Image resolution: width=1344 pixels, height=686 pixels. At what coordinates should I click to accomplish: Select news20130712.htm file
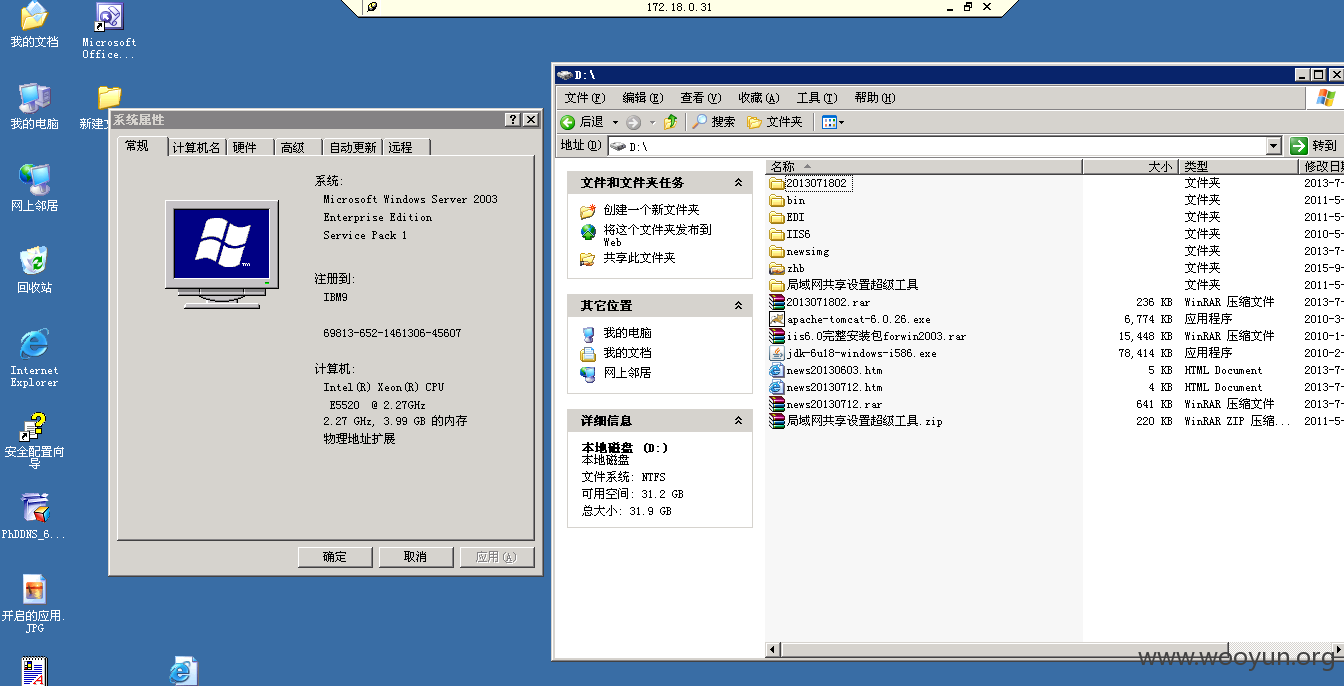coord(826,387)
